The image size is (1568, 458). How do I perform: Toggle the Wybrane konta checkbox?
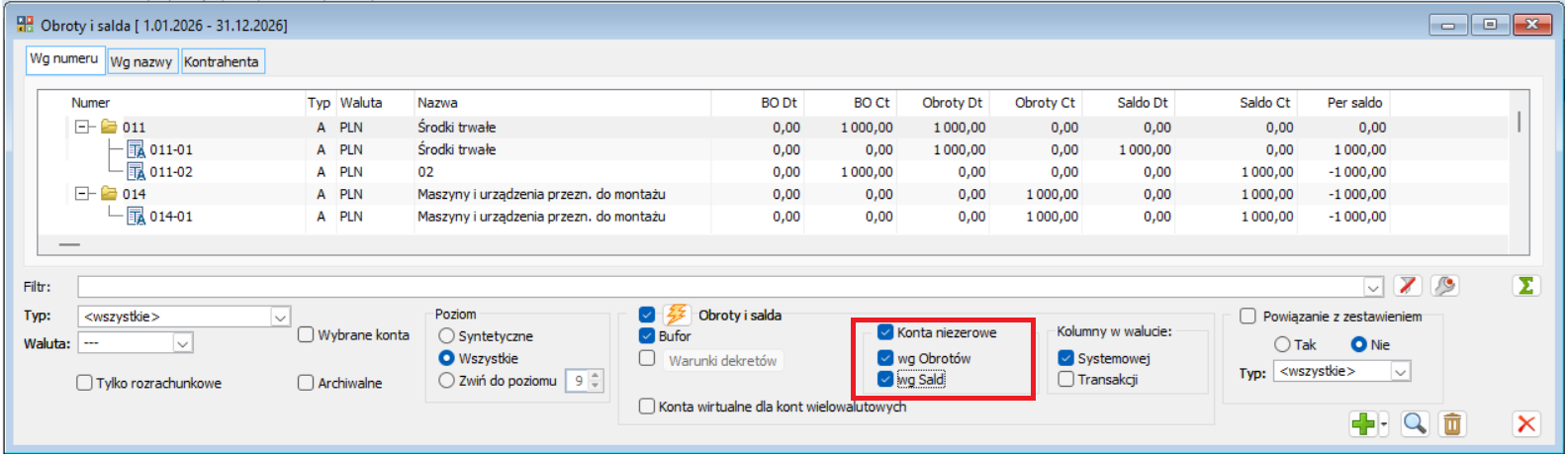click(306, 335)
